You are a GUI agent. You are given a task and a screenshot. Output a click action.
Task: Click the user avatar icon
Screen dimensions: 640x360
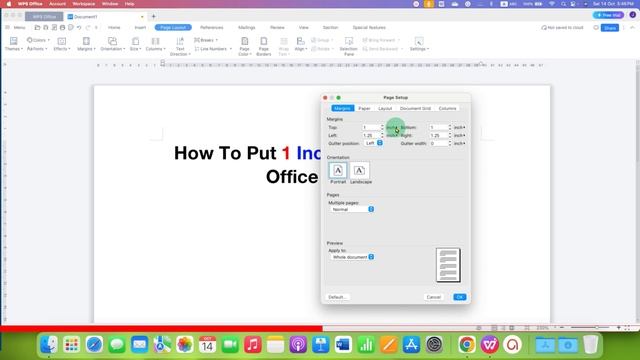point(632,15)
